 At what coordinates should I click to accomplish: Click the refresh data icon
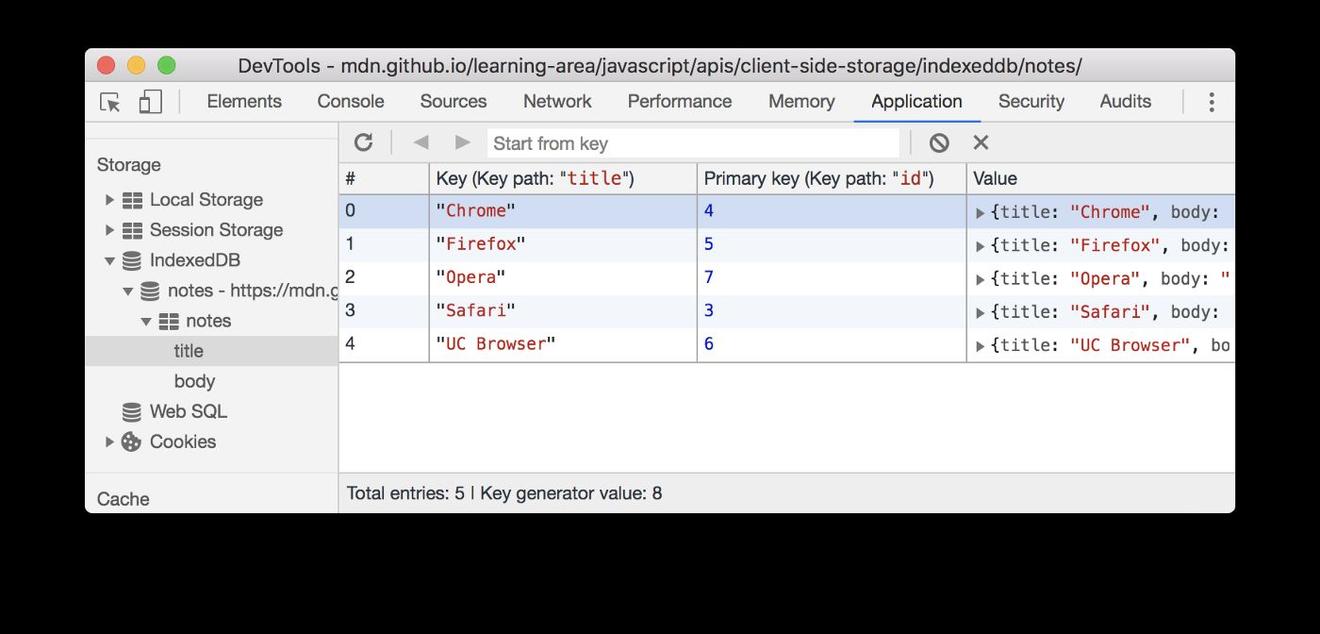click(364, 141)
